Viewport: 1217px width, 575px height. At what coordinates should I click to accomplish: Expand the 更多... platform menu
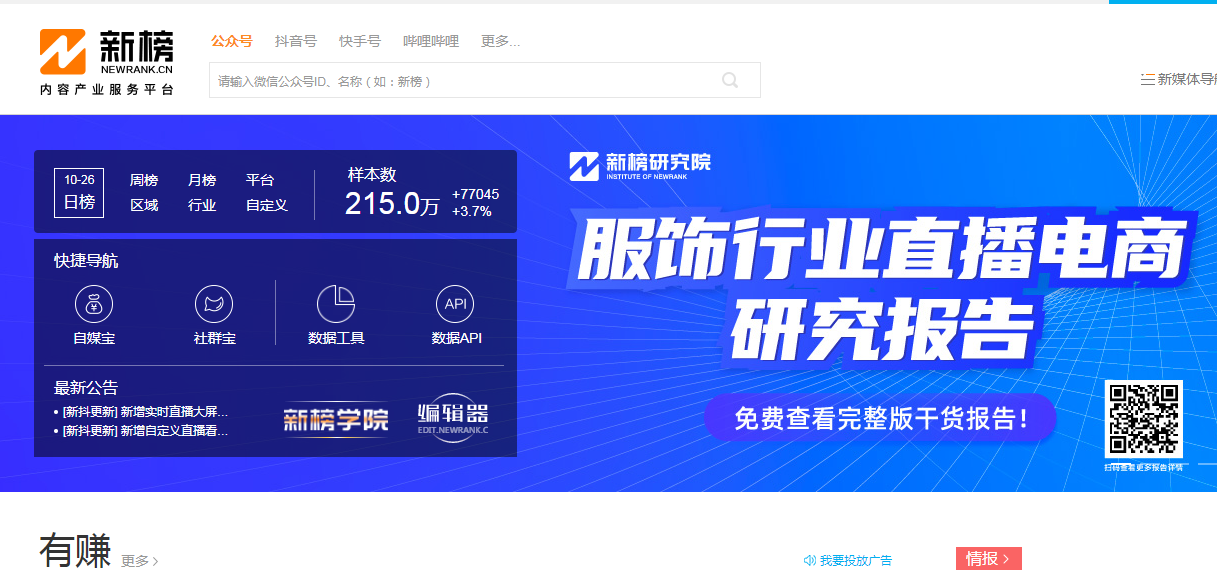click(500, 41)
